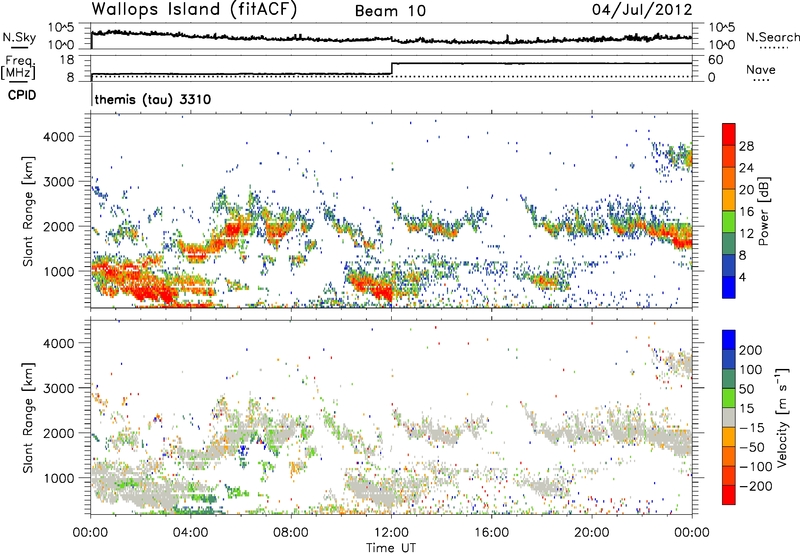Click the date "04/Jul/2012"
The image size is (800, 554).
pos(642,10)
